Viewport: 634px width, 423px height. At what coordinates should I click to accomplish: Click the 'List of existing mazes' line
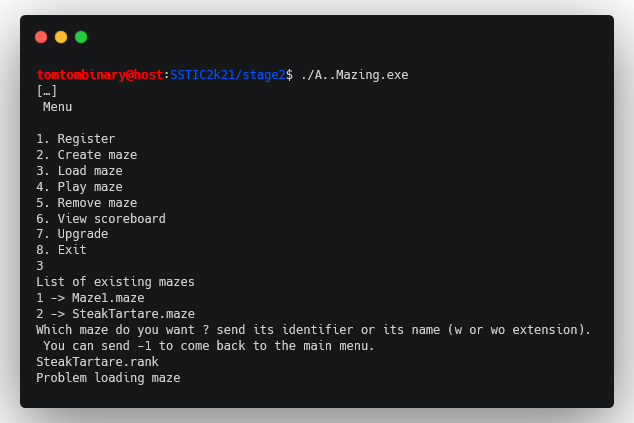115,282
